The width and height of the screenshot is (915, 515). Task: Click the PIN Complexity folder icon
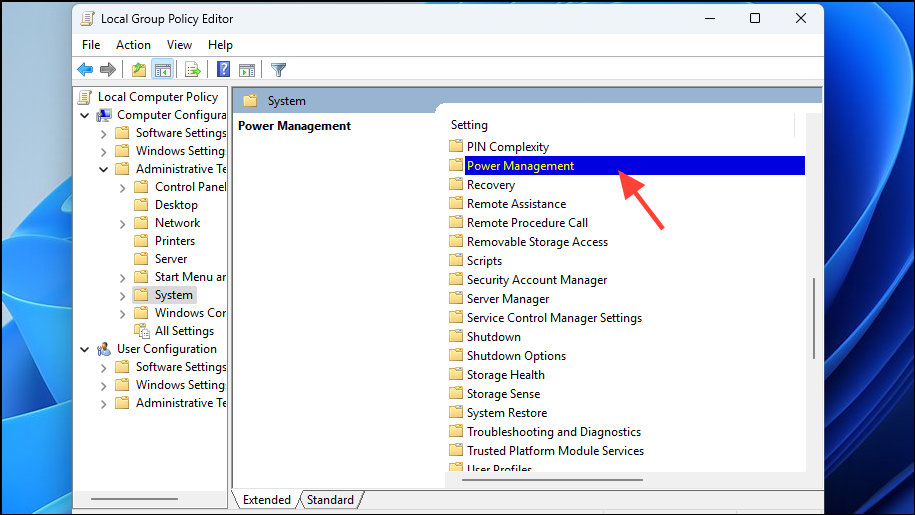pos(456,146)
